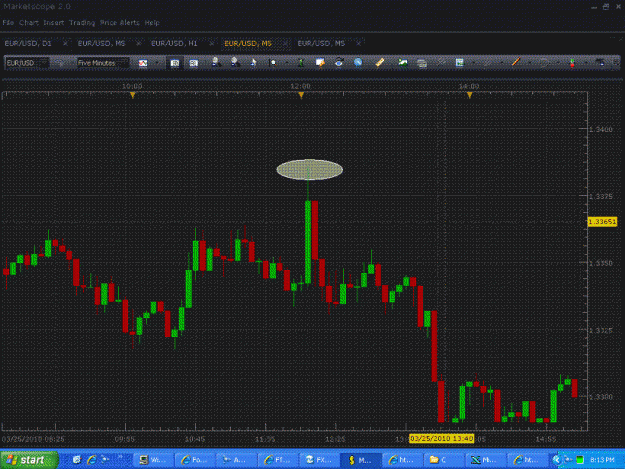Open the Help menu
The width and height of the screenshot is (625, 469).
(x=152, y=23)
